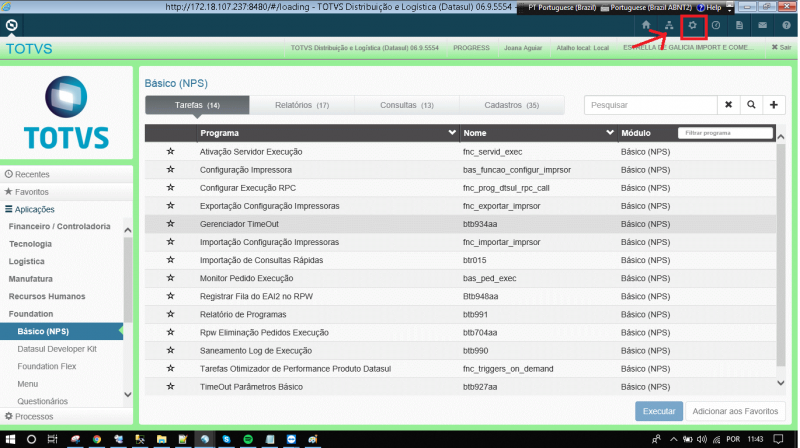Screen dimensions: 800x448
Task: Expand Financeiro / Controladoria in sidebar
Action: pos(59,226)
